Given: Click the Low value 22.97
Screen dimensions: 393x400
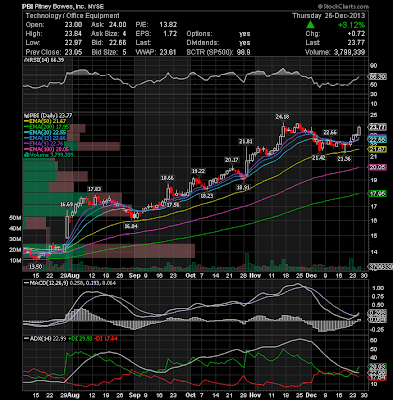Looking at the screenshot, I should (73, 43).
